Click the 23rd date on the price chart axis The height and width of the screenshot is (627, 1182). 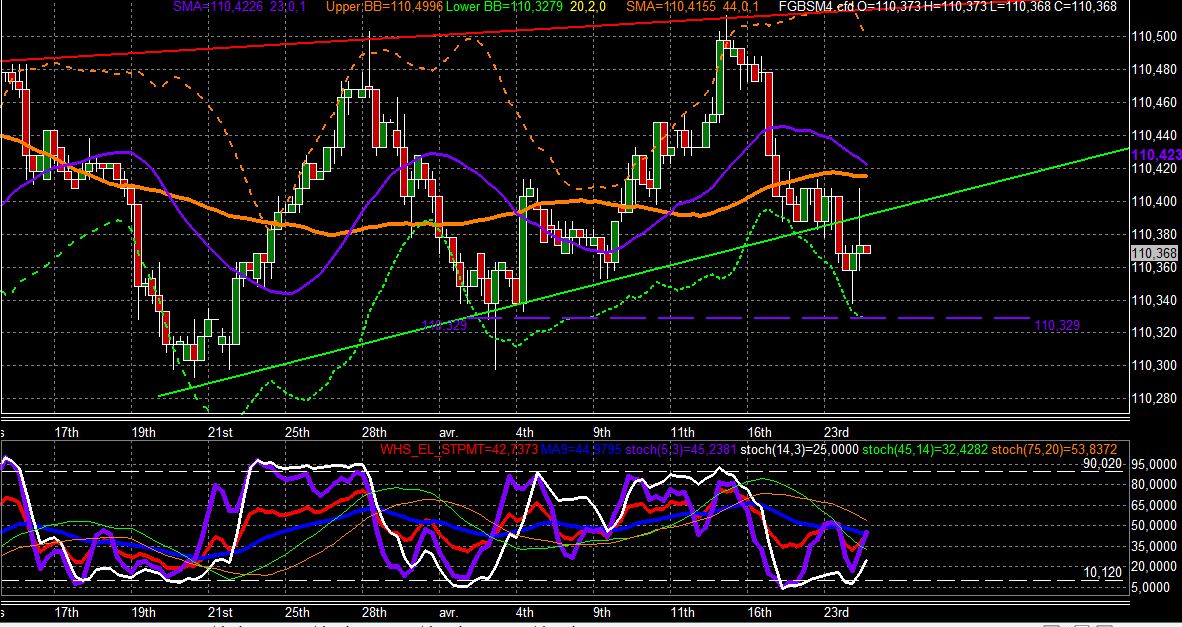pos(836,433)
